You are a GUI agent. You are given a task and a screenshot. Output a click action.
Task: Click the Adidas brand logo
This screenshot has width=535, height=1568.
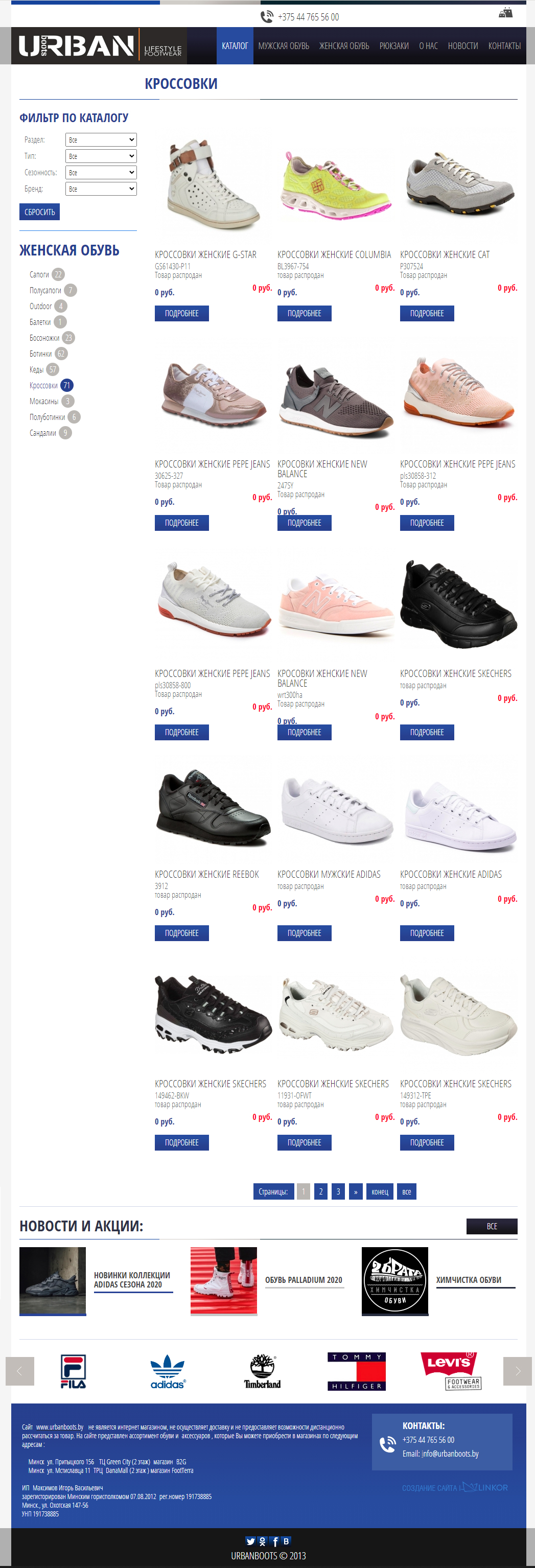[168, 1371]
